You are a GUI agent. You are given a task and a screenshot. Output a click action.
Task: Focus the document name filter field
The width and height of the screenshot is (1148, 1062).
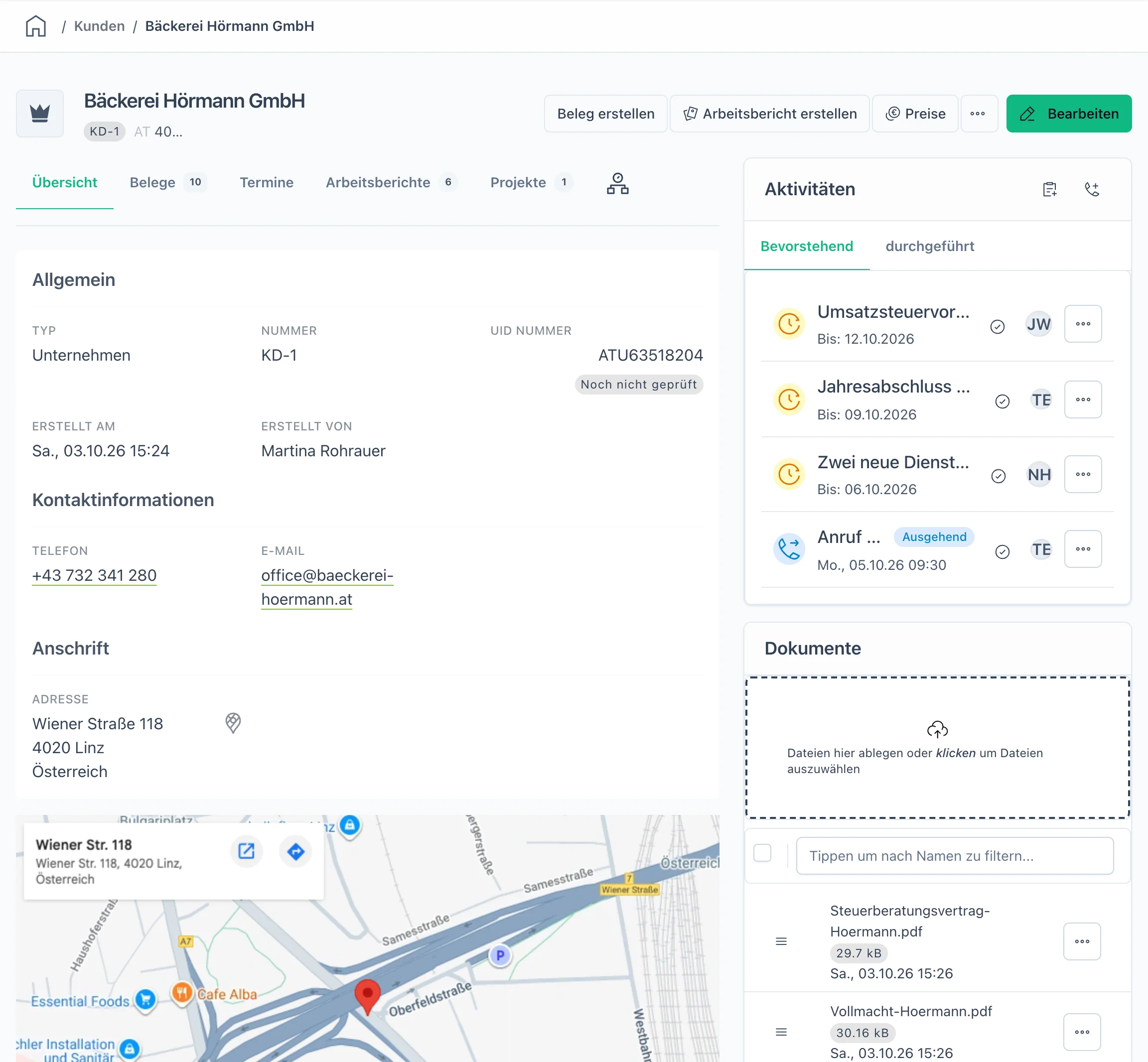click(x=954, y=856)
